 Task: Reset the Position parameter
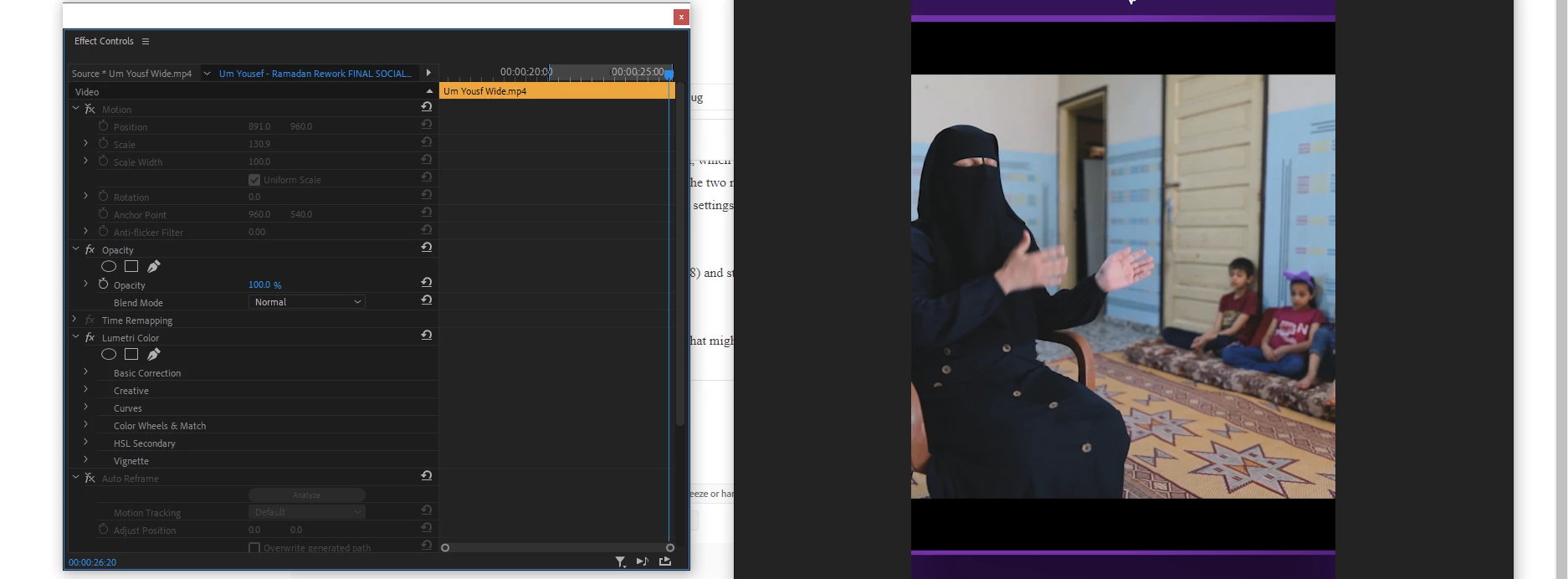pos(427,124)
